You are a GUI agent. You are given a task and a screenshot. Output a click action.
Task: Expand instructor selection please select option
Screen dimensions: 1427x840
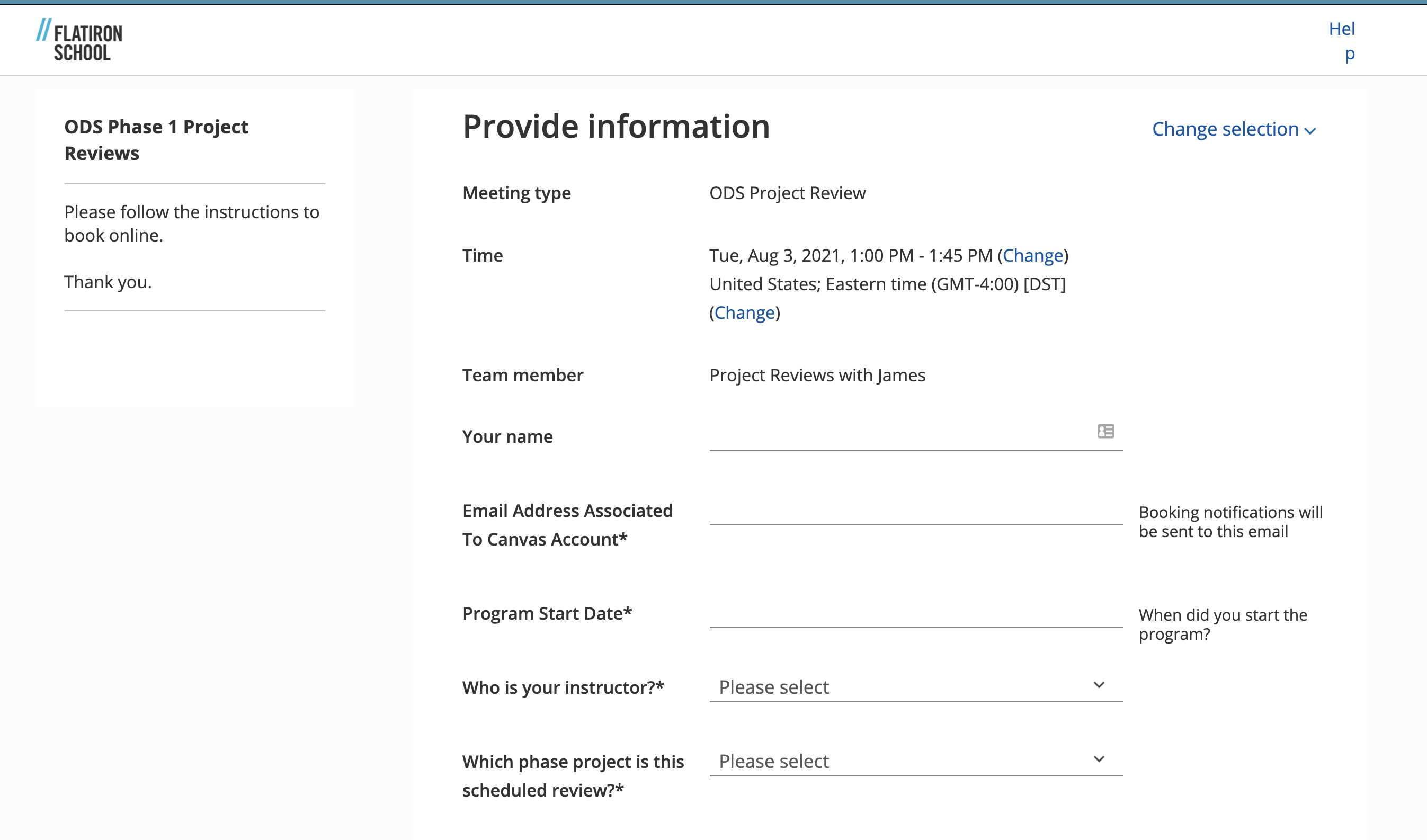point(912,687)
